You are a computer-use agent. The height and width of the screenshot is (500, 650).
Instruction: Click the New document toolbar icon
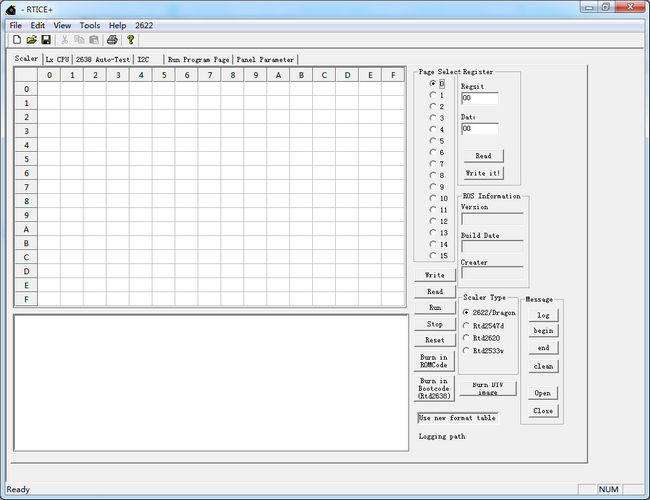coord(17,40)
